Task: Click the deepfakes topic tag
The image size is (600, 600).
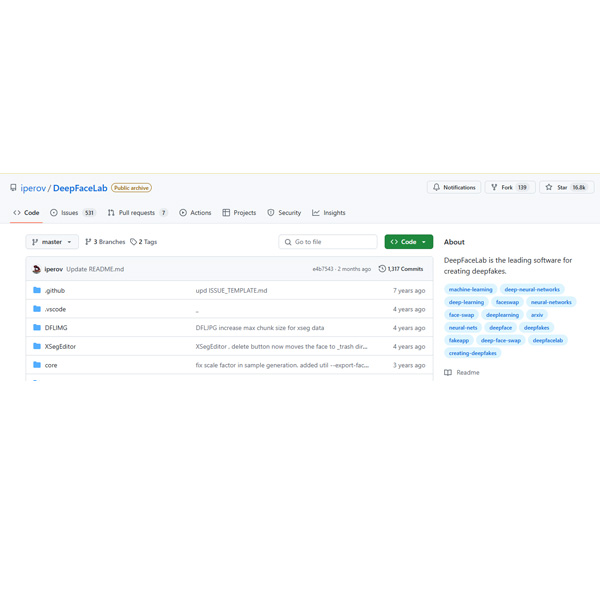Action: coord(536,327)
